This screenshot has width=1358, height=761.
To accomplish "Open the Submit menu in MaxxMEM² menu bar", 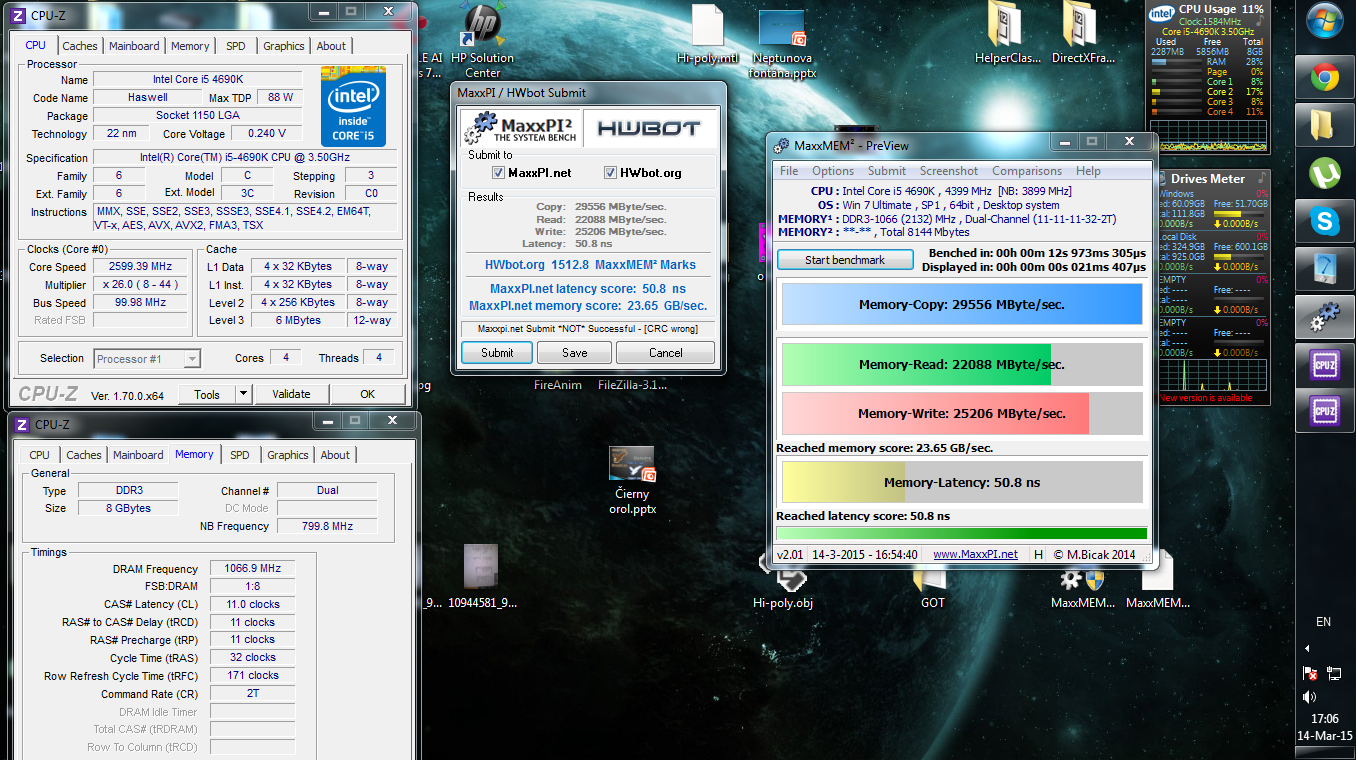I will [x=887, y=171].
